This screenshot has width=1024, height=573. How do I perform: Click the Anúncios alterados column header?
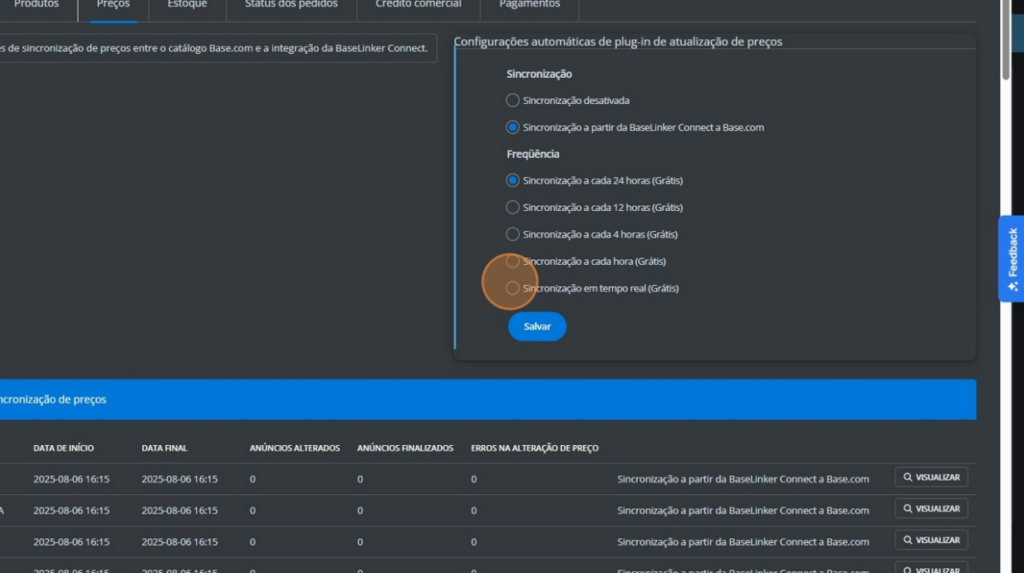click(295, 448)
